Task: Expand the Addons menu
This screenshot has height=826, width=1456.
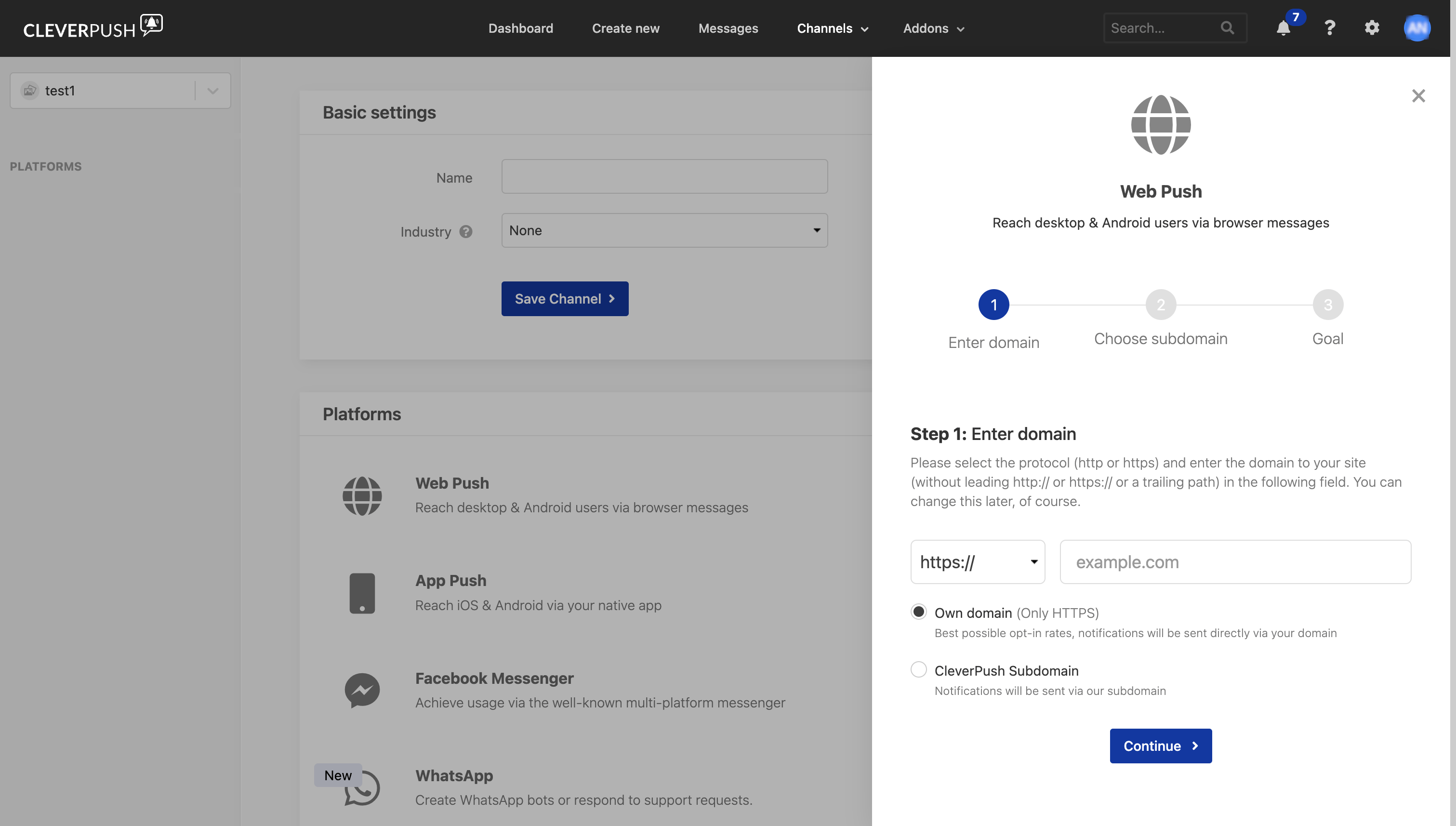Action: pos(933,28)
